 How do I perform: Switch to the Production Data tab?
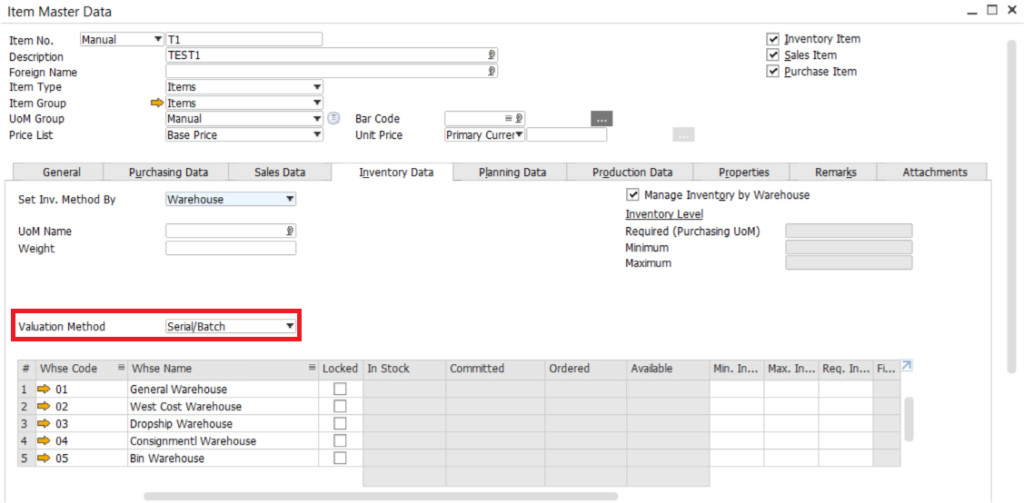632,172
